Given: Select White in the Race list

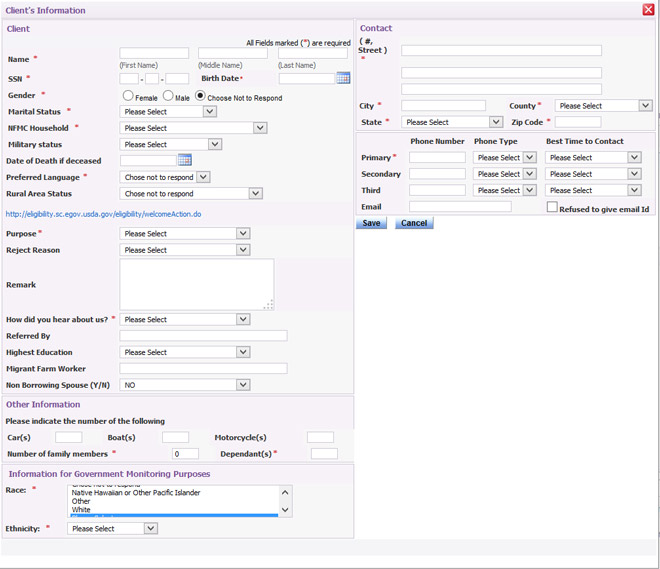Looking at the screenshot, I should (81, 510).
